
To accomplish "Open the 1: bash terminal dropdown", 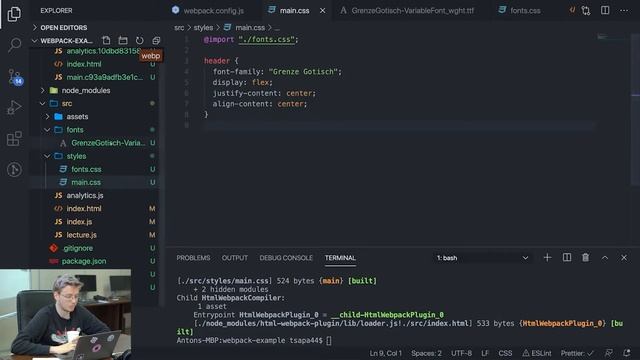I will point(482,258).
